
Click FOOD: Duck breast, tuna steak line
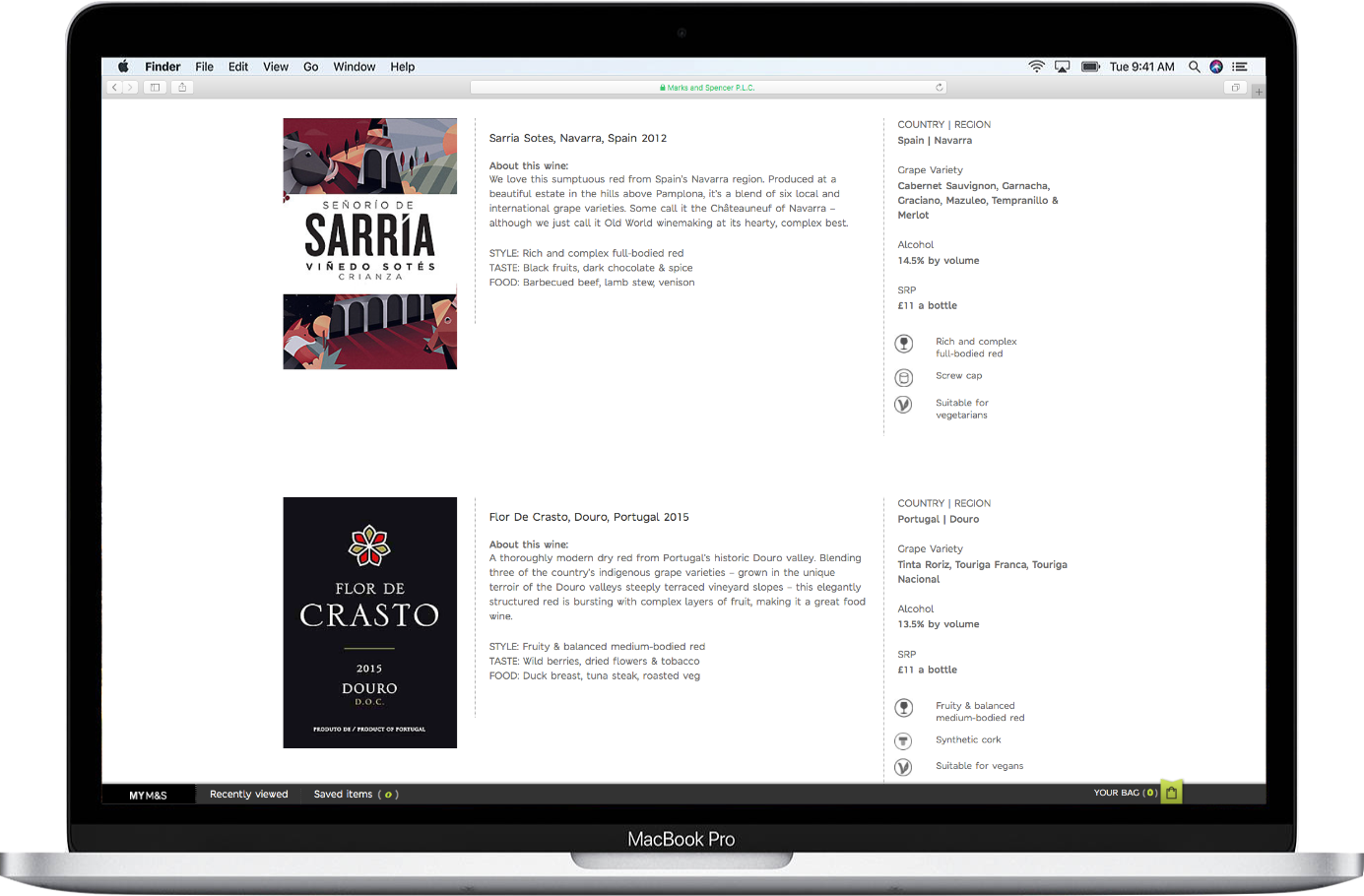[x=595, y=676]
